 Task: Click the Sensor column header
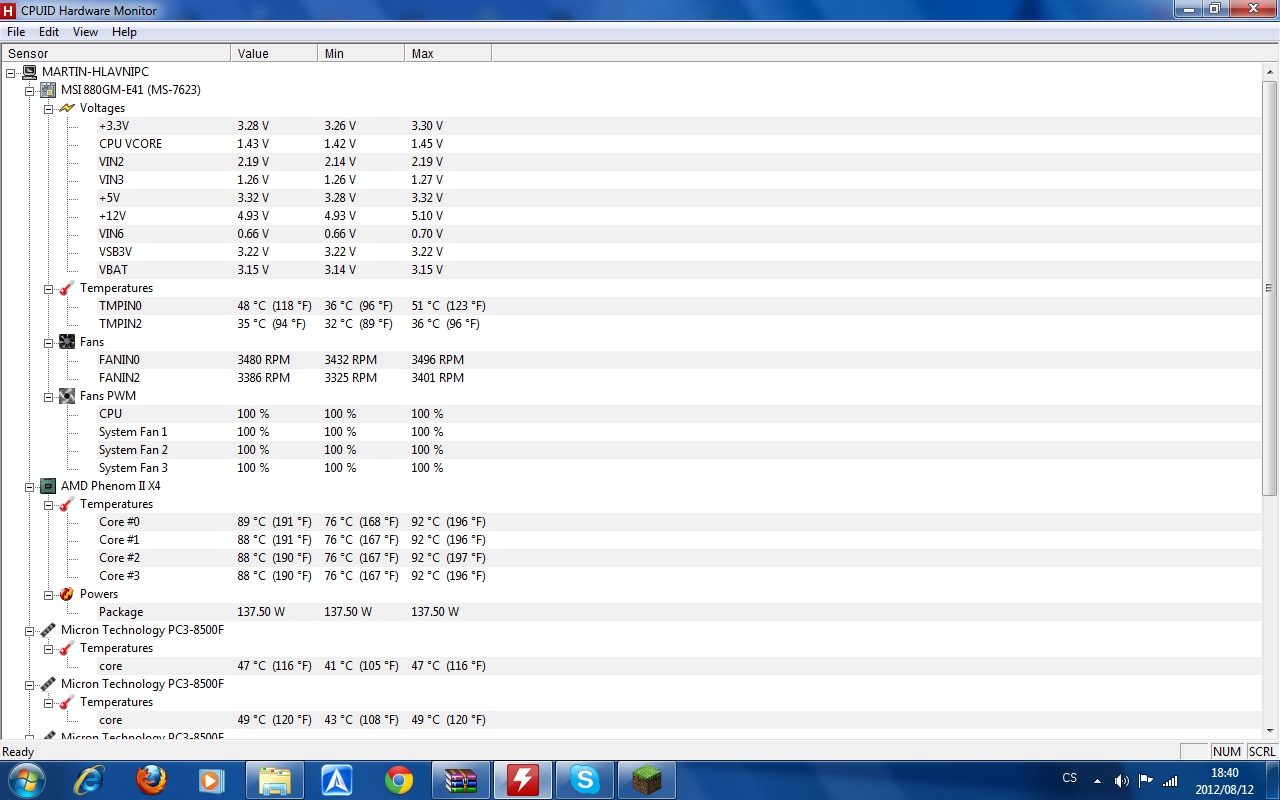[116, 54]
